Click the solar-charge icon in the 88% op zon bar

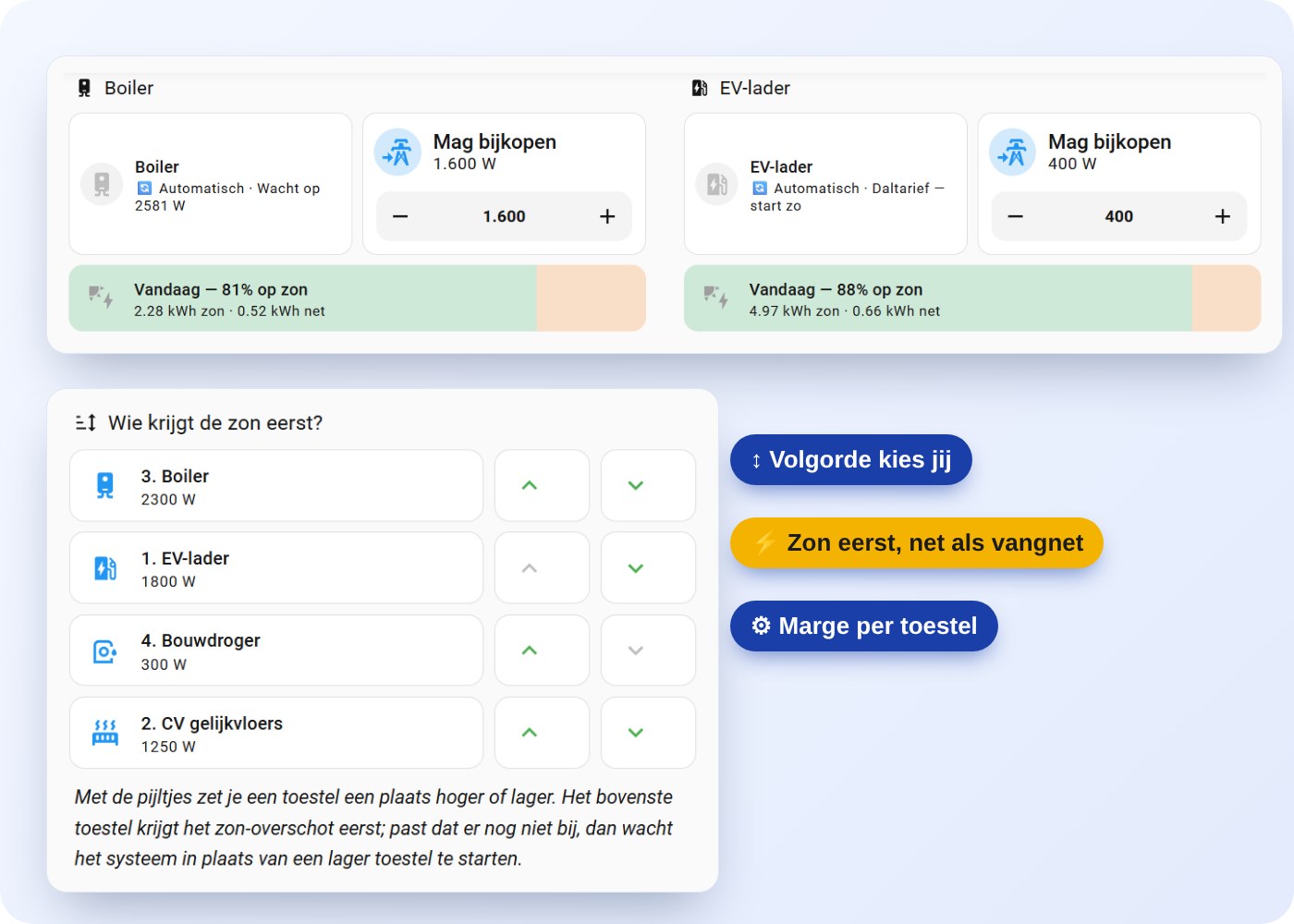716,298
